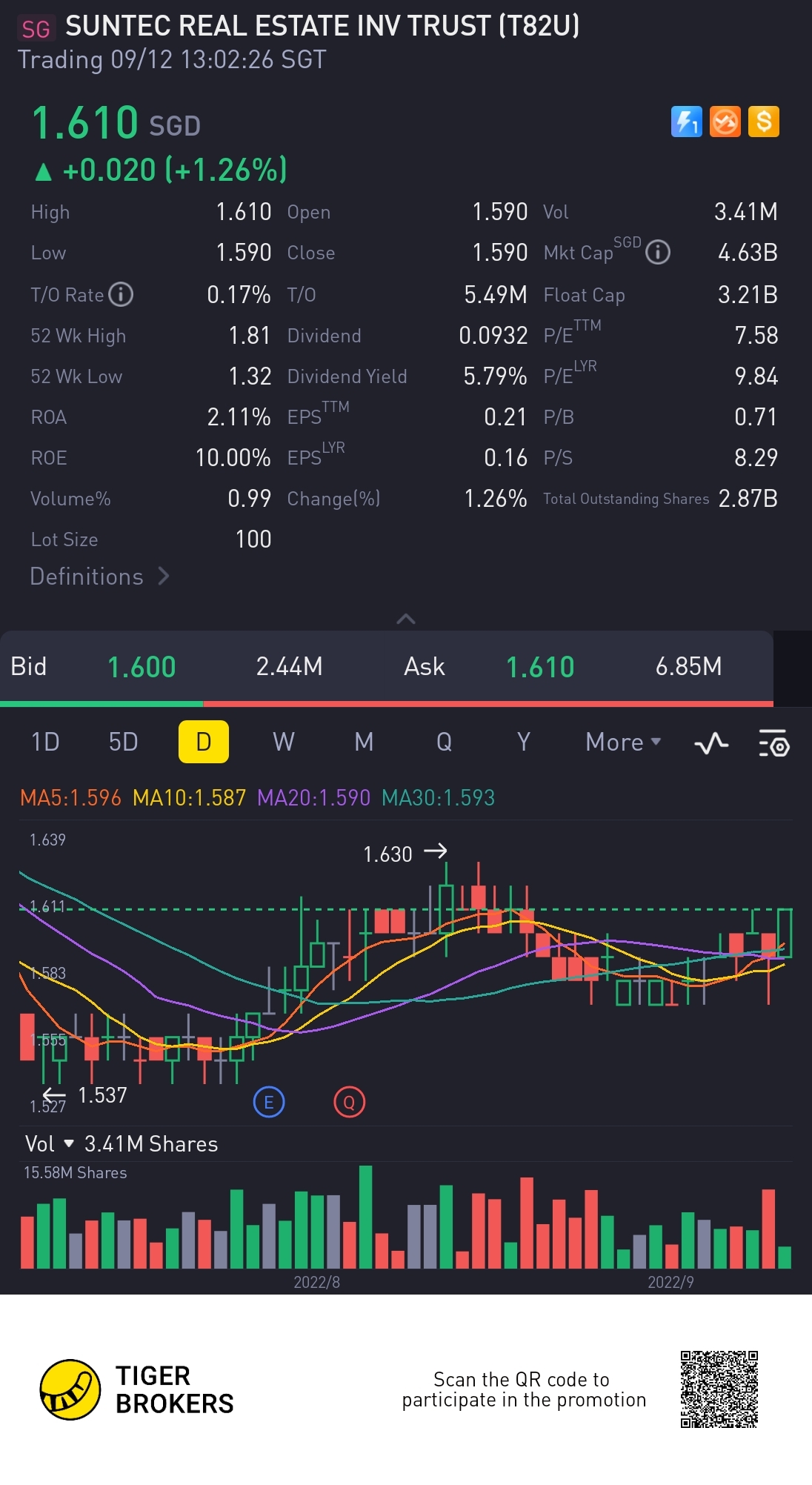The width and height of the screenshot is (812, 1485).
Task: Select the Q quarterly chart tab
Action: [444, 742]
